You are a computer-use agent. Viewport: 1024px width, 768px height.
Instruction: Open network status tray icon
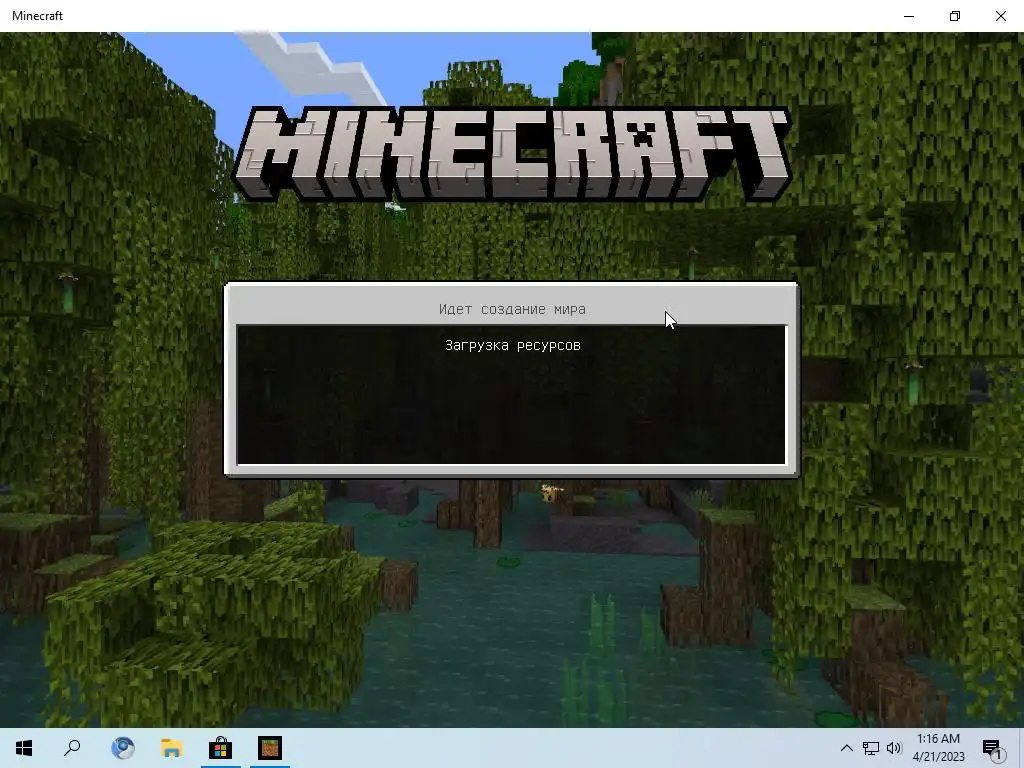(x=871, y=748)
